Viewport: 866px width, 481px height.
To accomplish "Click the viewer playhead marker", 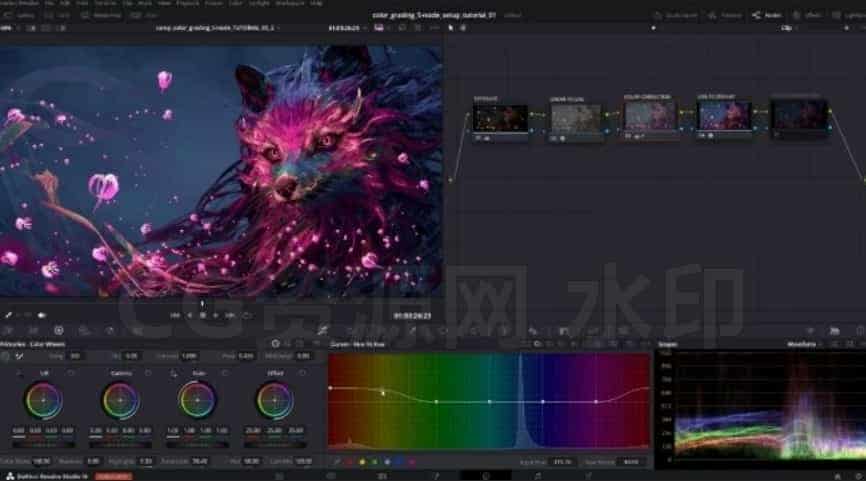I will (x=202, y=303).
